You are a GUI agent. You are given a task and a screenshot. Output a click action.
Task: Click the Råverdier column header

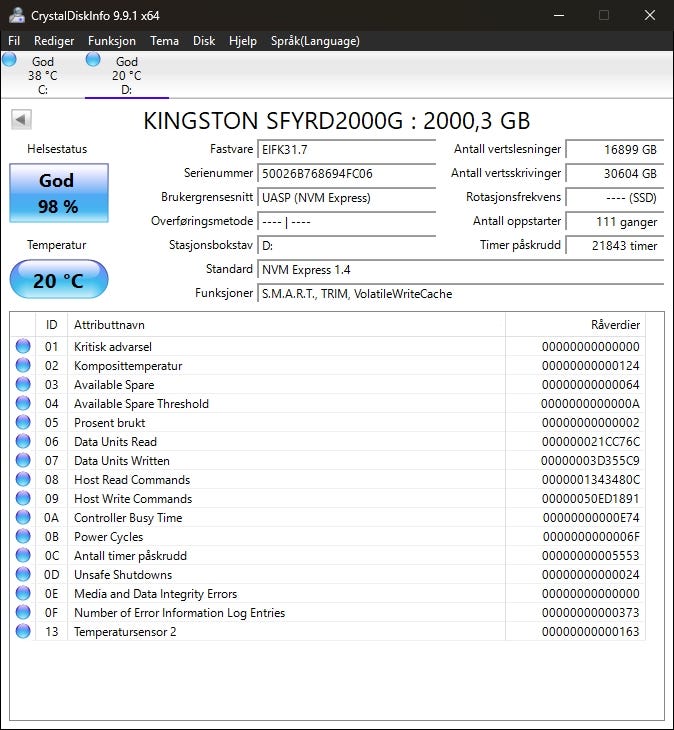[575, 324]
